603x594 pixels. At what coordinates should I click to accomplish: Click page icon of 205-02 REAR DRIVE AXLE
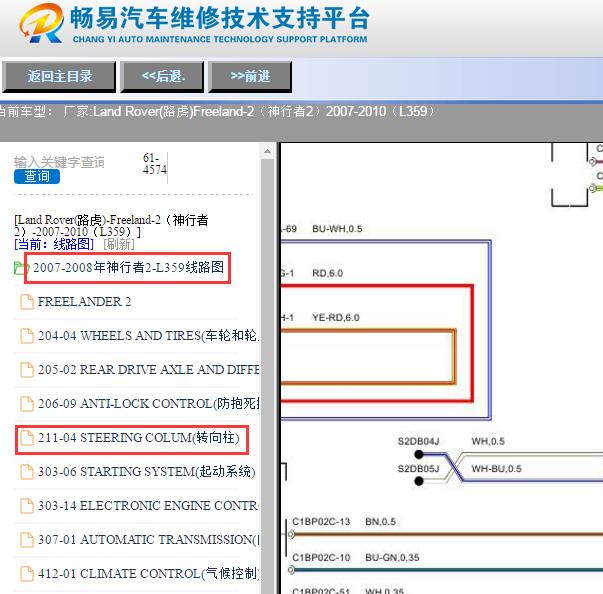point(27,369)
